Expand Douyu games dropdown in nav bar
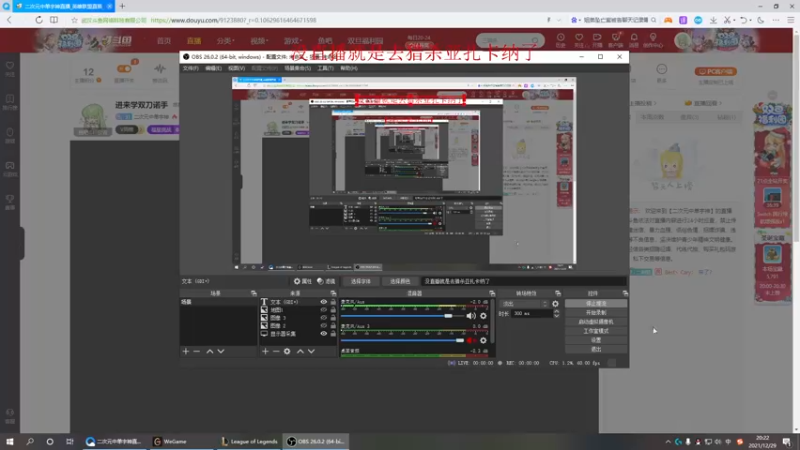The width and height of the screenshot is (800, 450). pyautogui.click(x=293, y=41)
